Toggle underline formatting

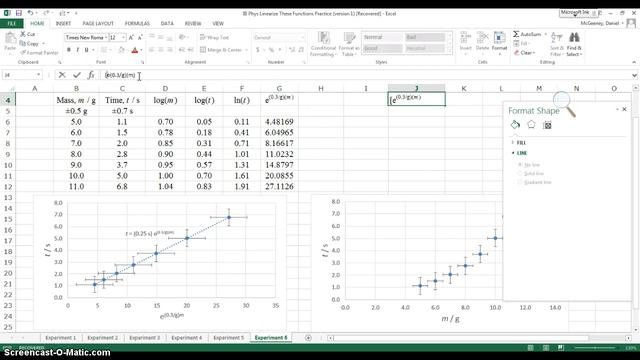(x=87, y=50)
